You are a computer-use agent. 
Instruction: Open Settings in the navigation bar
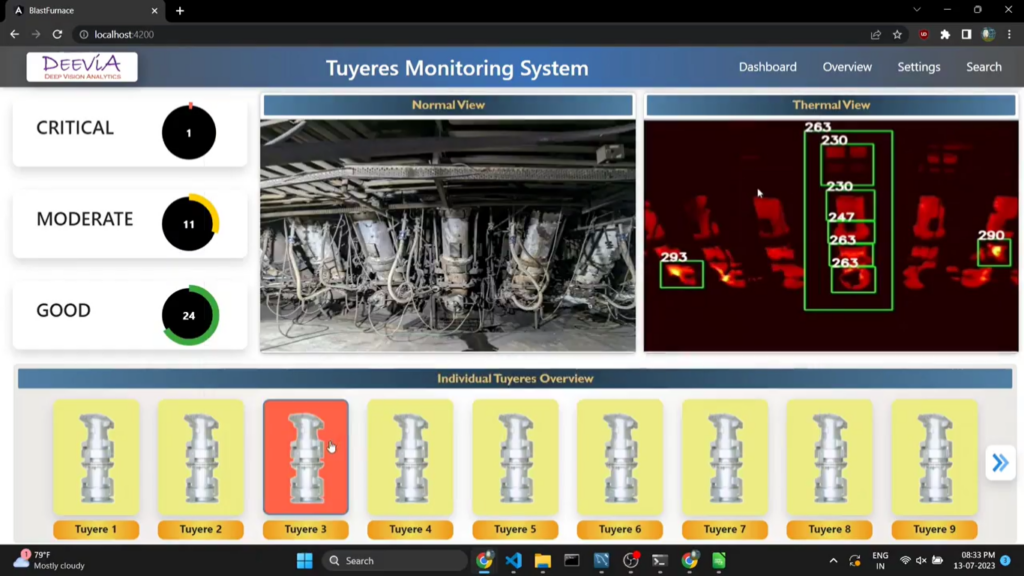pos(918,67)
